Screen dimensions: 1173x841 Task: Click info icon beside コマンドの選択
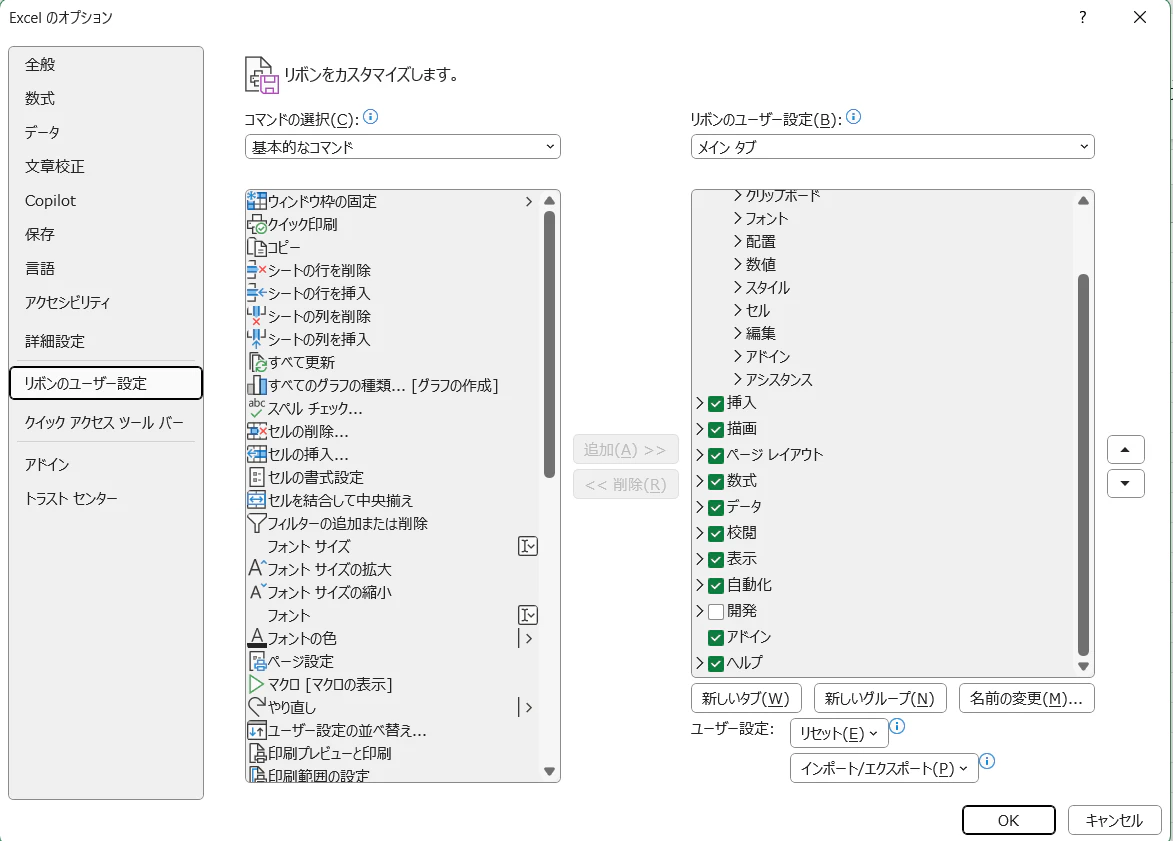click(370, 117)
